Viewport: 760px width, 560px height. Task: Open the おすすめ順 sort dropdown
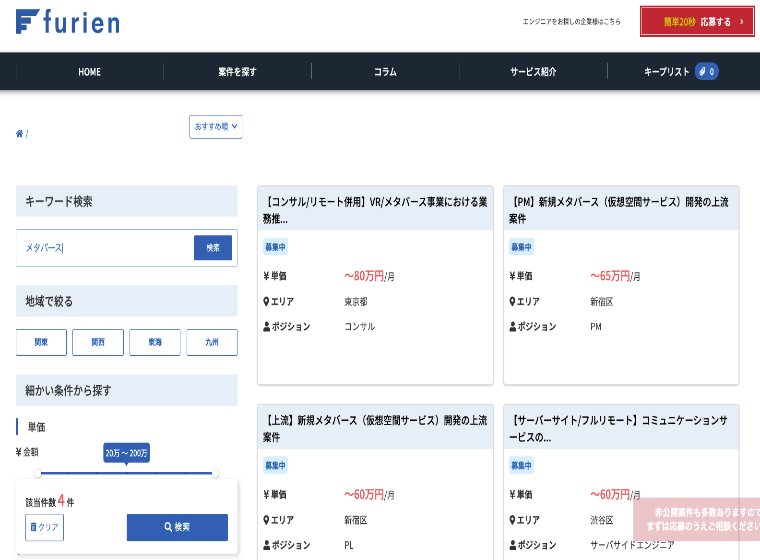coord(216,127)
